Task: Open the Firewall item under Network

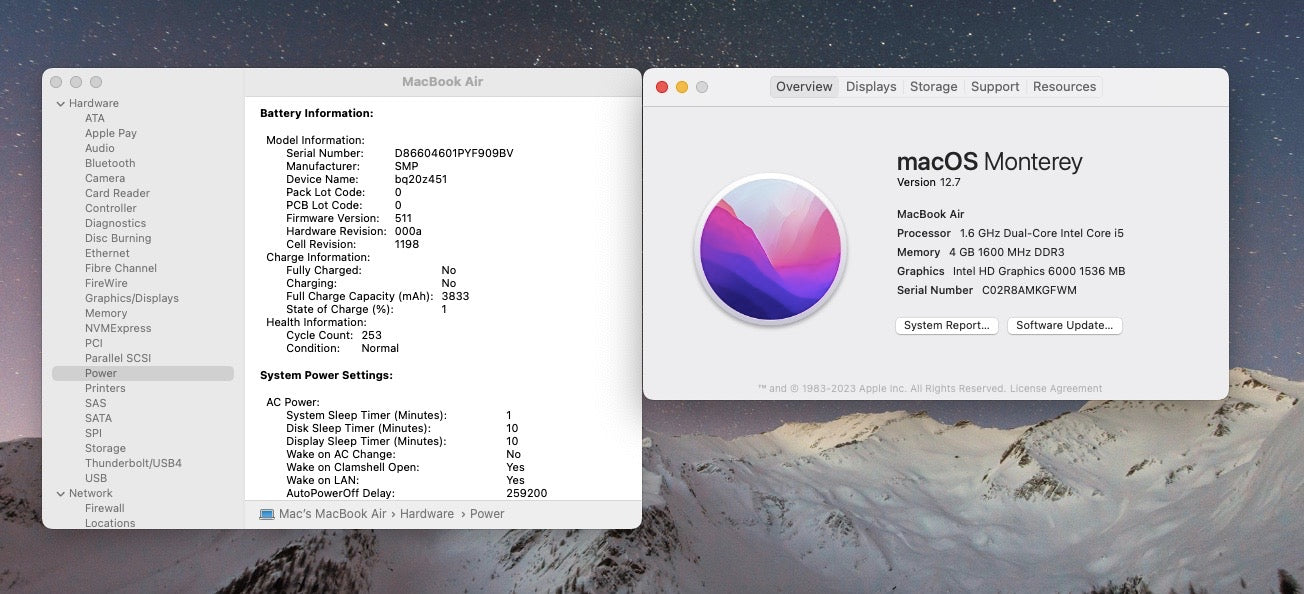Action: pos(105,508)
